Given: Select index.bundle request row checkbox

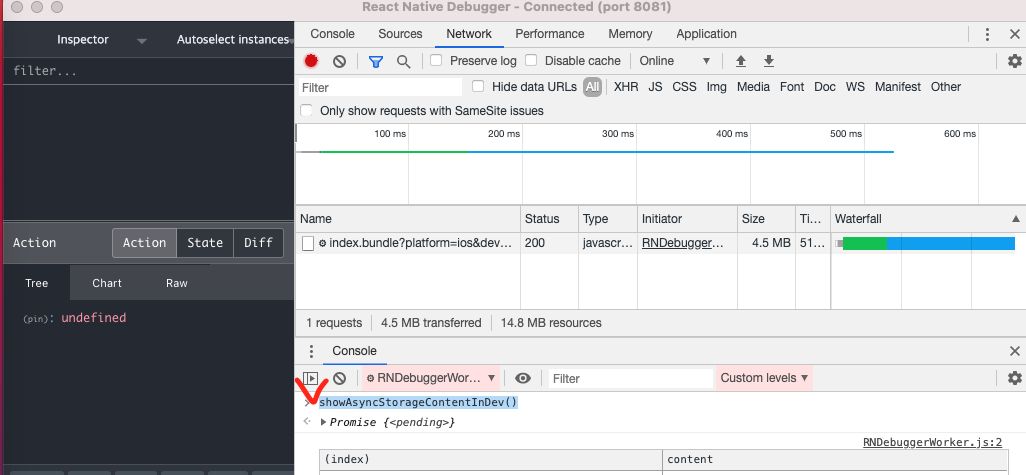Looking at the screenshot, I should (x=308, y=243).
